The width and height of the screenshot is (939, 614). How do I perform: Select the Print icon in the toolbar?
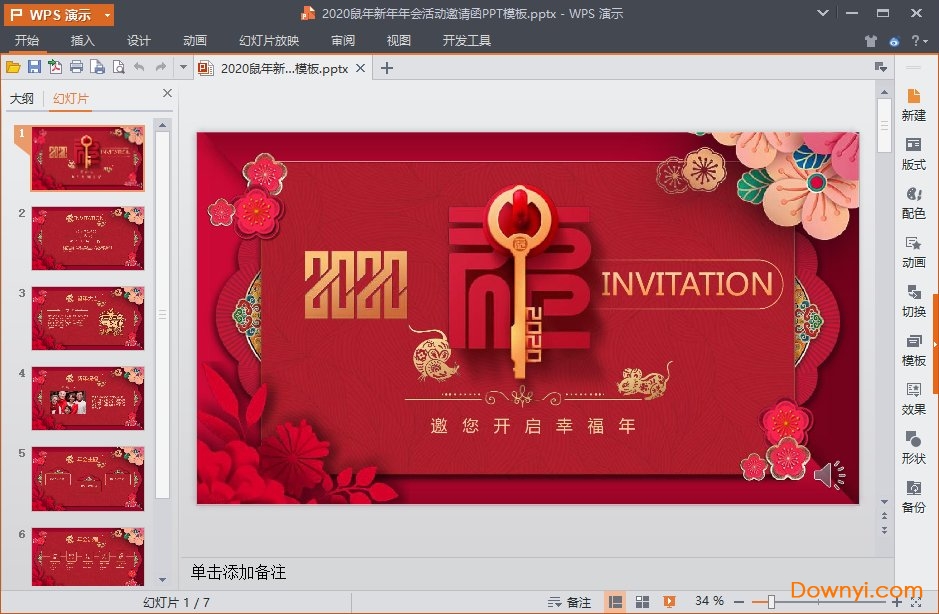coord(76,66)
